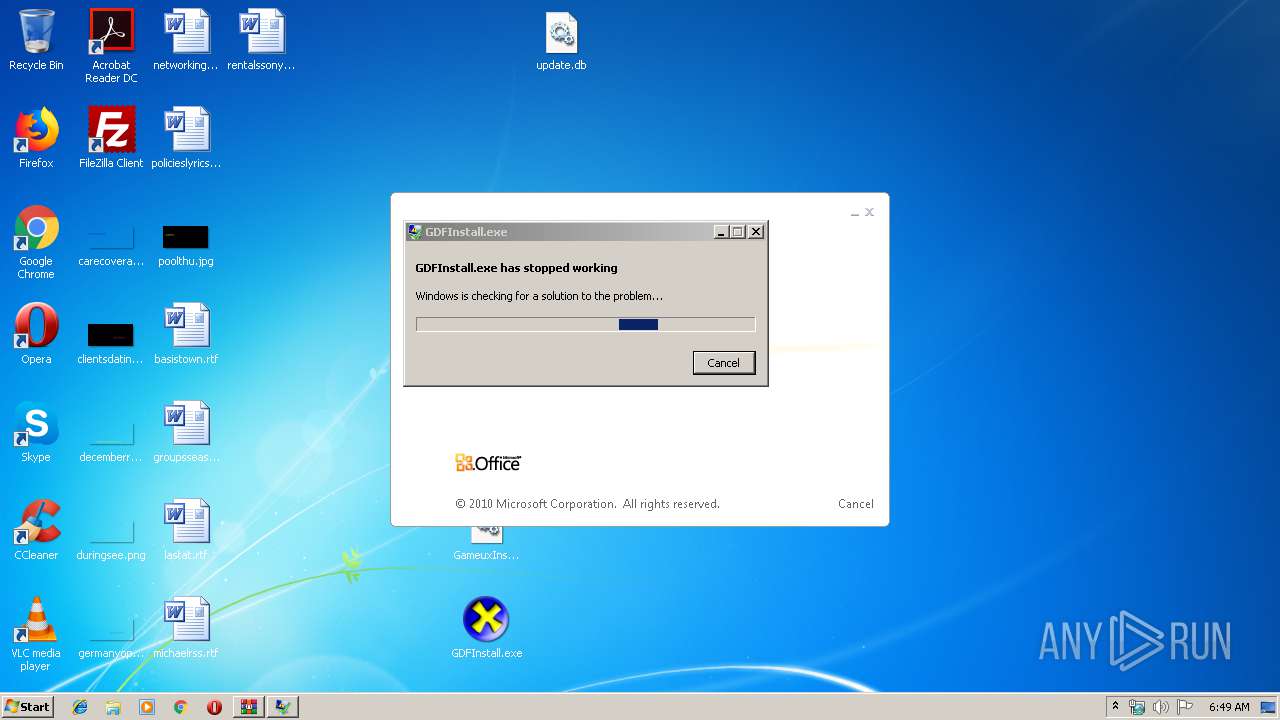Select the basistown.rtf document icon

coord(186,334)
